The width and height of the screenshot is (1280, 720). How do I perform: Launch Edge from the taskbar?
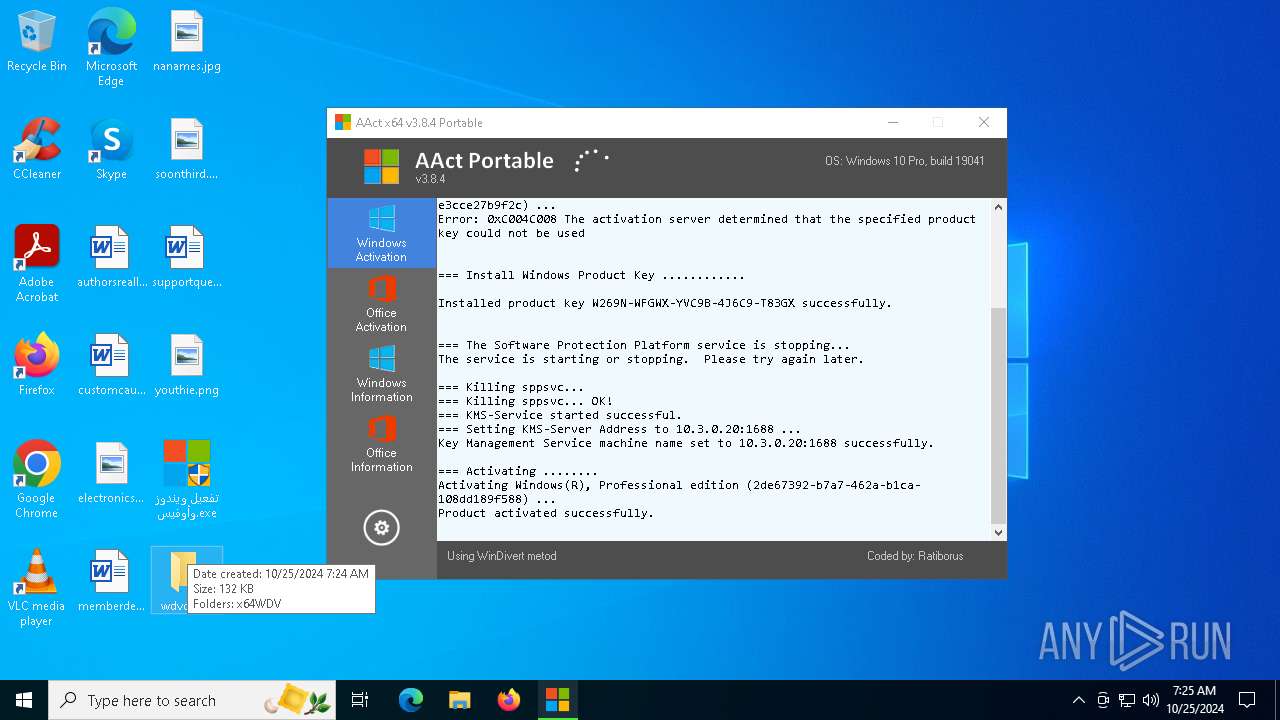(x=410, y=700)
